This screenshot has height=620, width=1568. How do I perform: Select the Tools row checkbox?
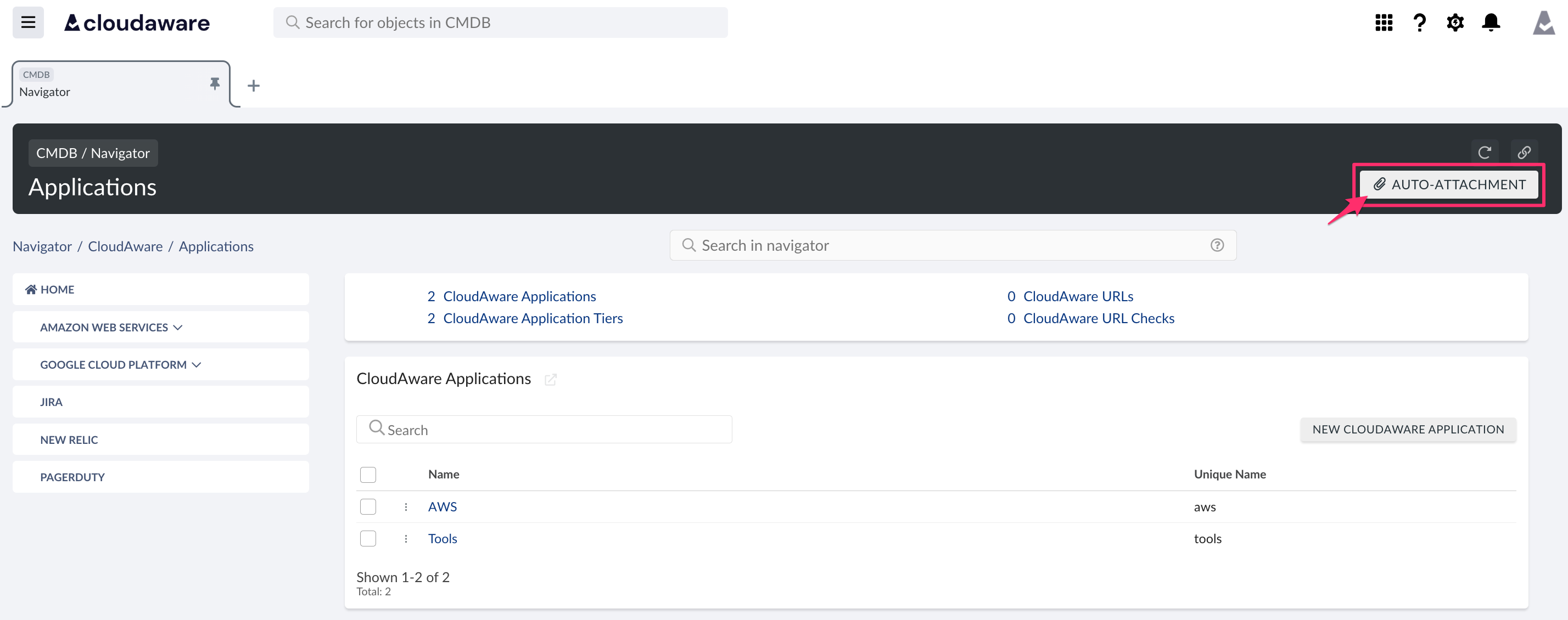(368, 538)
